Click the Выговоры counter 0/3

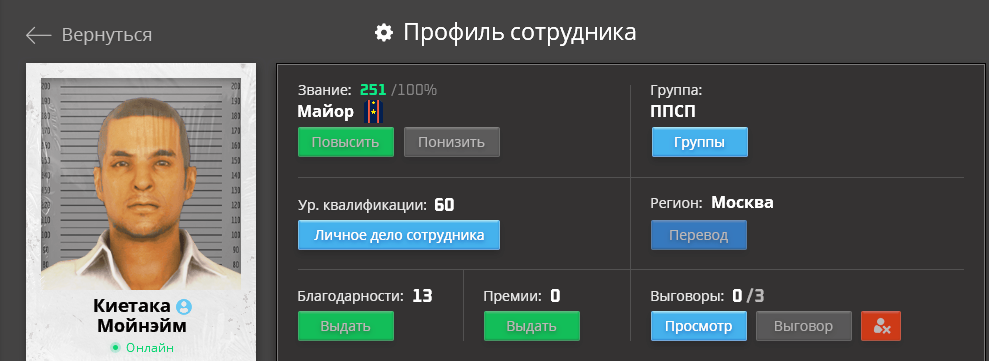[x=748, y=295]
